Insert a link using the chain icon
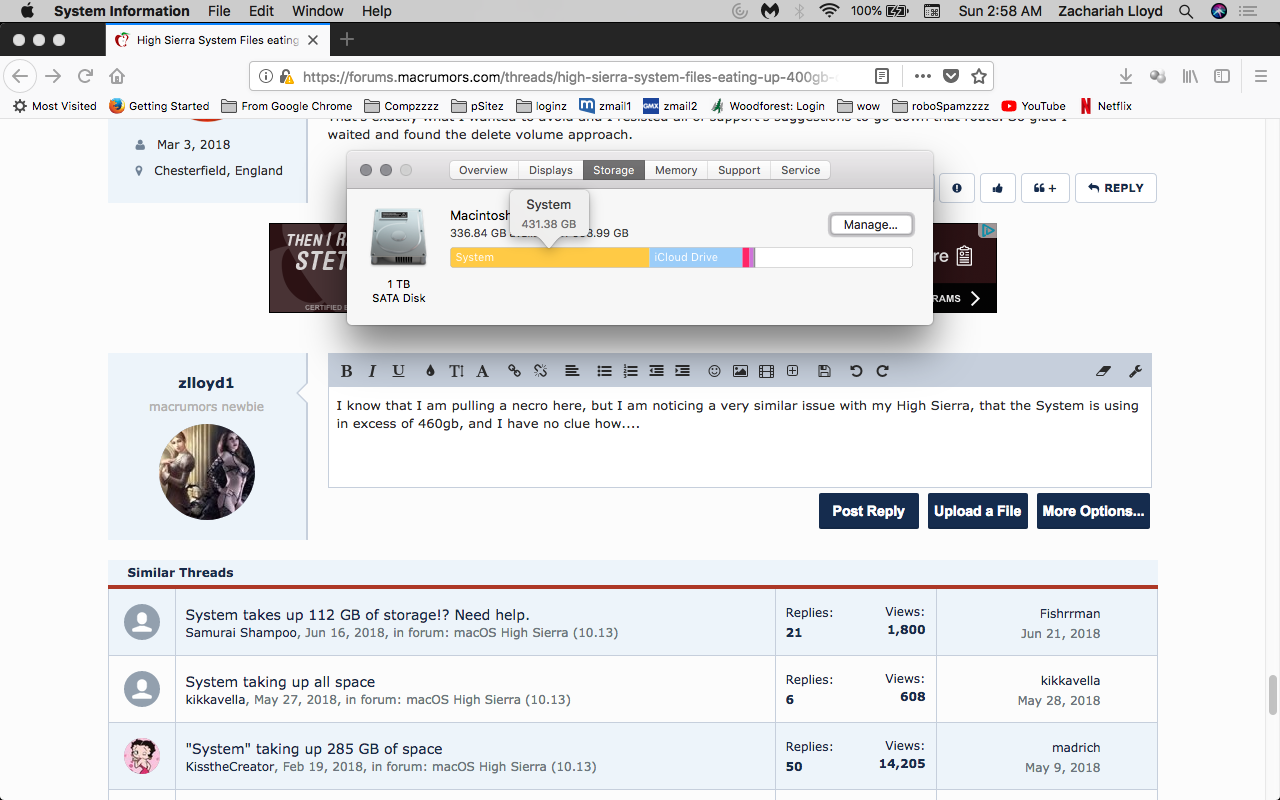 coord(514,371)
